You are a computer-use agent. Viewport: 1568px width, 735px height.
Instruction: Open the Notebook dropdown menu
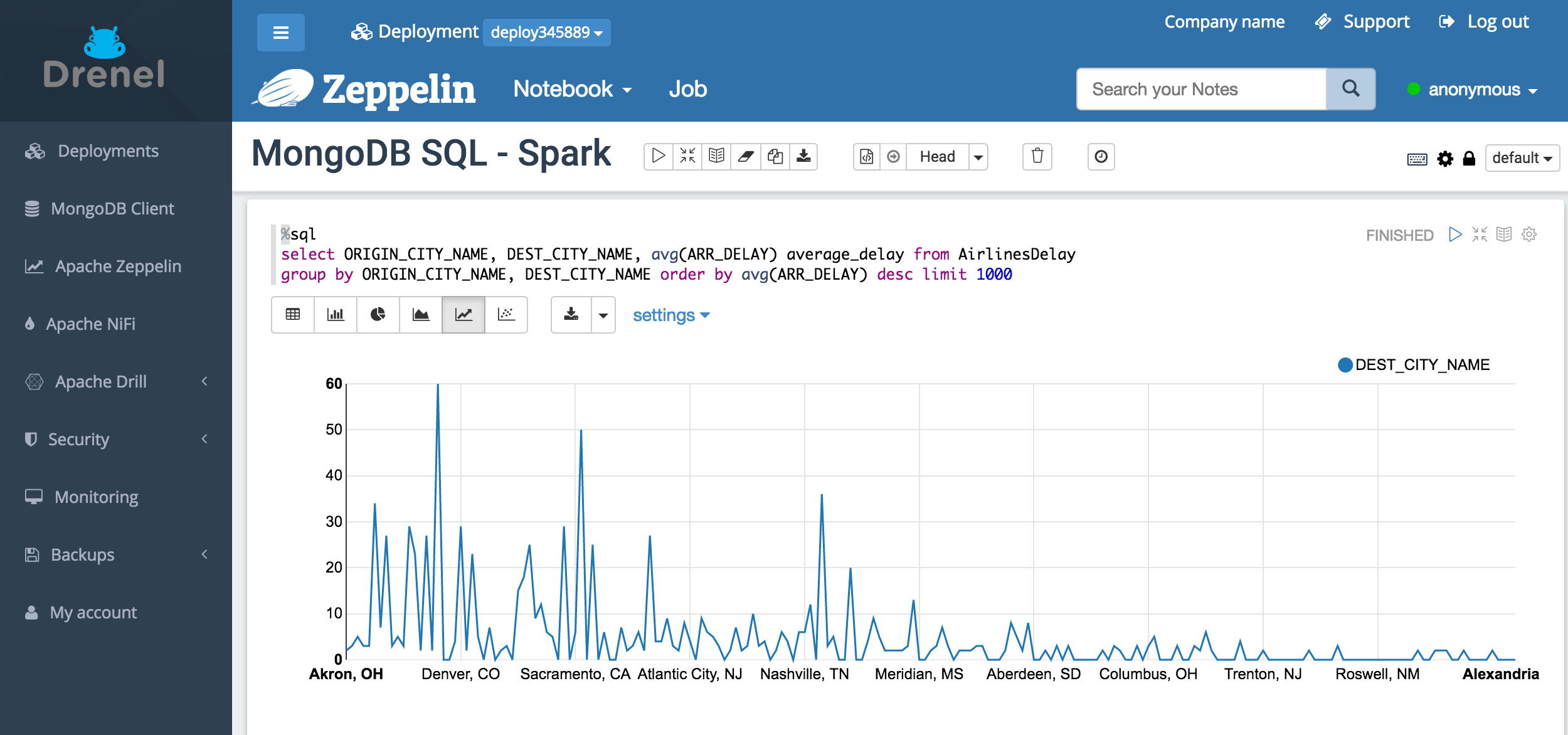[572, 89]
